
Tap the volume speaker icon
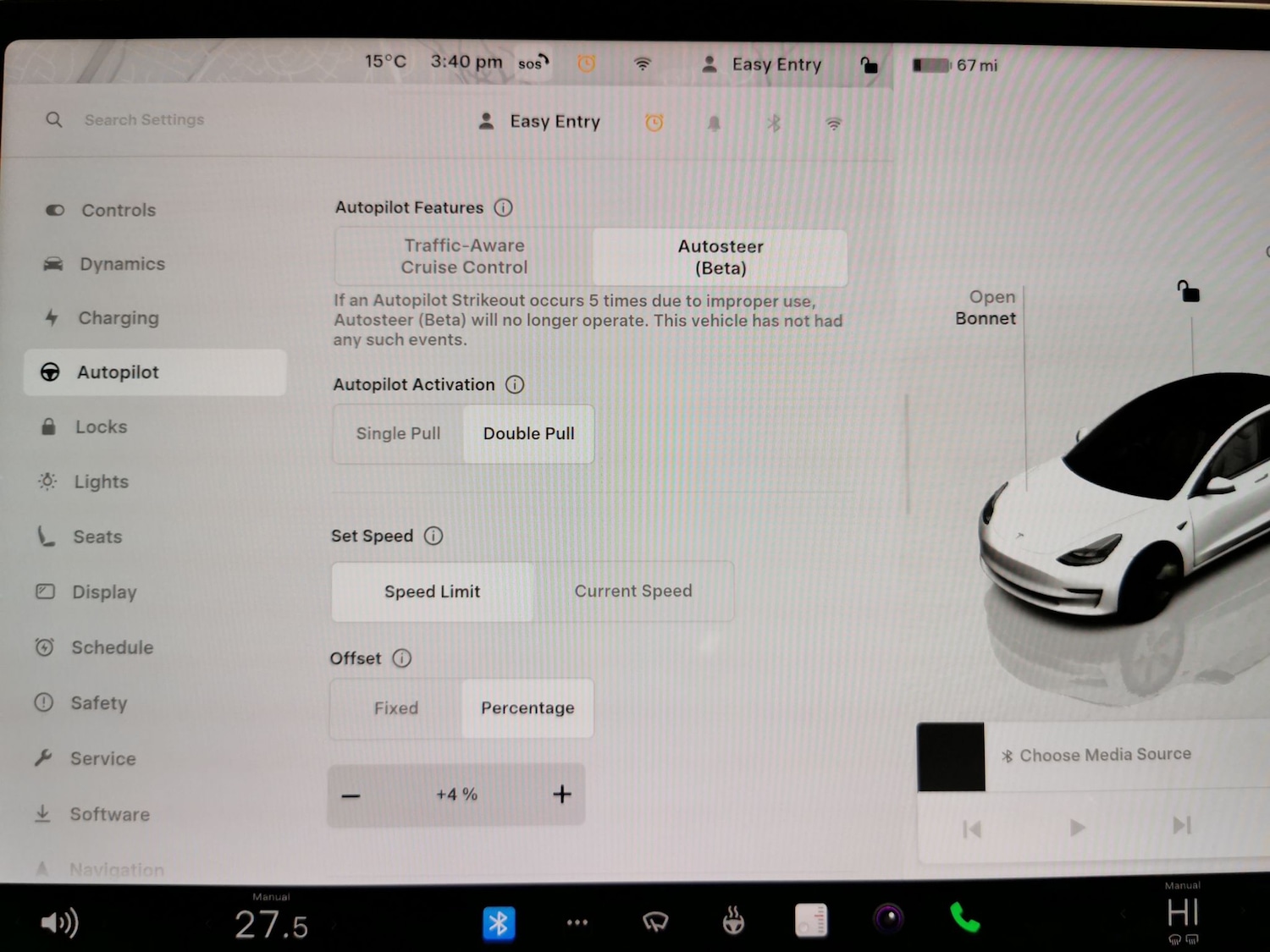click(58, 922)
